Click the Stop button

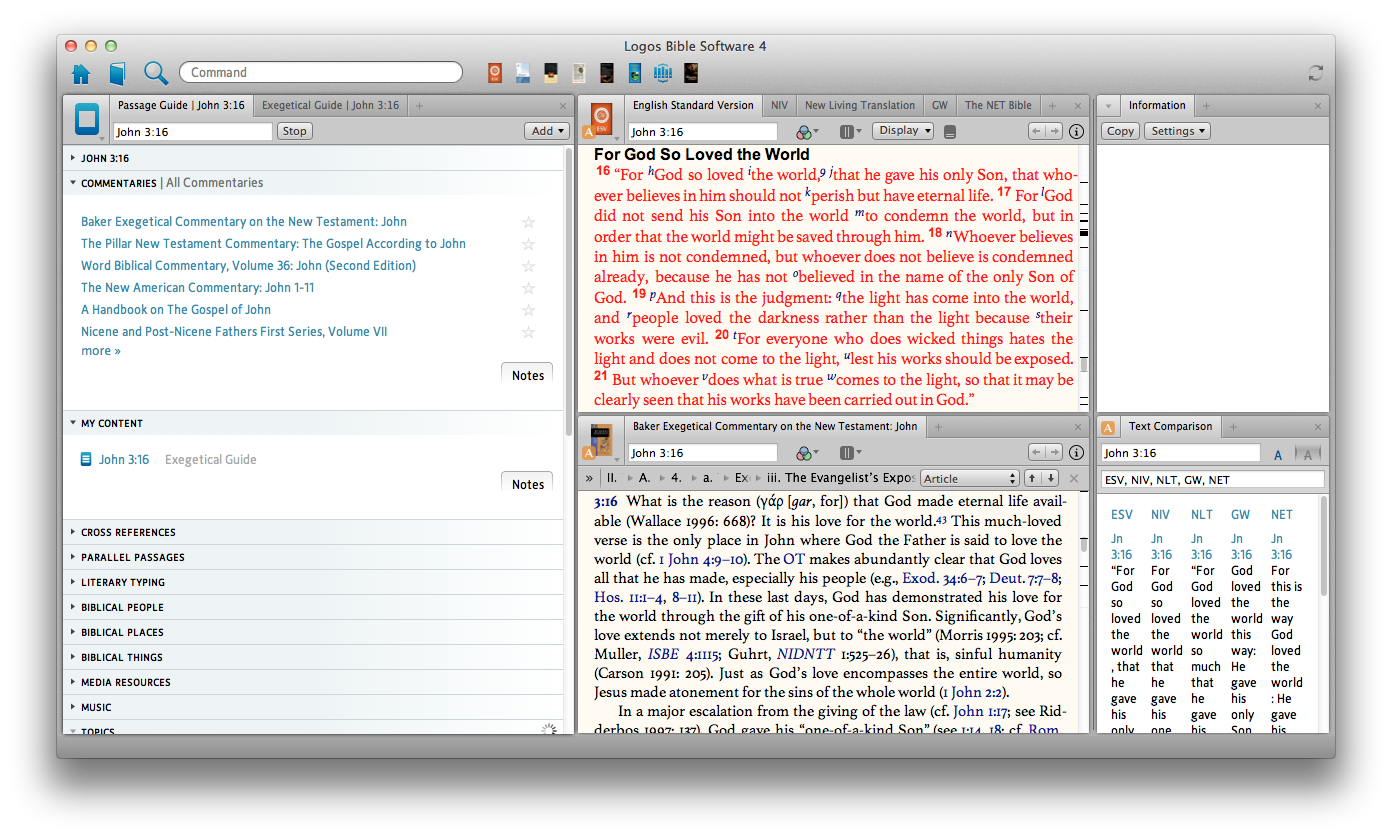pyautogui.click(x=295, y=131)
